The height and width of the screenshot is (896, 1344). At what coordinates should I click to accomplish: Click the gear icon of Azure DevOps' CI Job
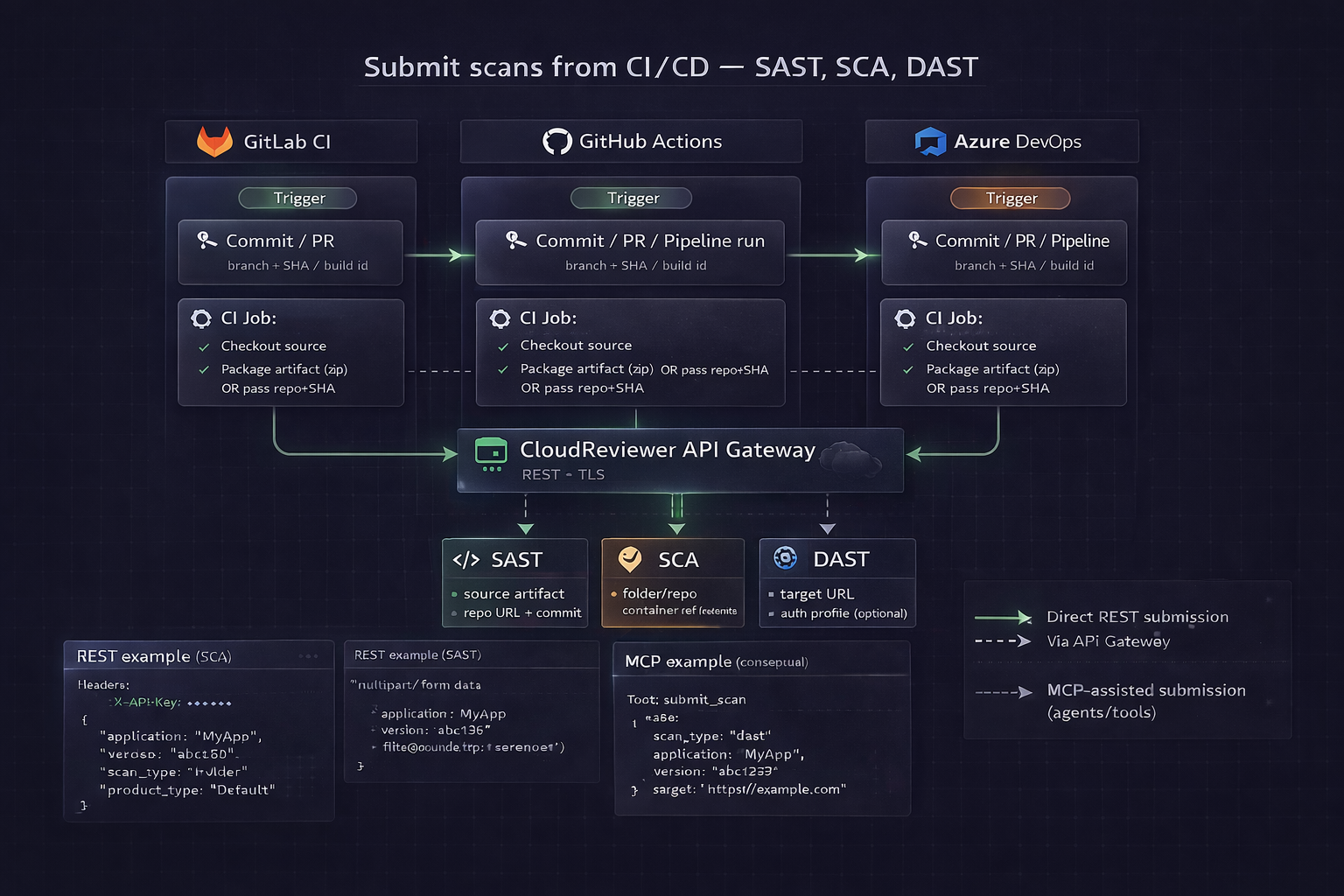tap(905, 318)
